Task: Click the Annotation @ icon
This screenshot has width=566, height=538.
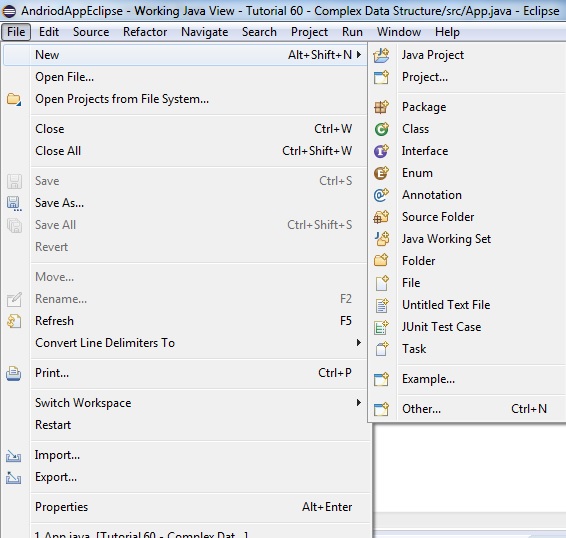Action: click(381, 195)
